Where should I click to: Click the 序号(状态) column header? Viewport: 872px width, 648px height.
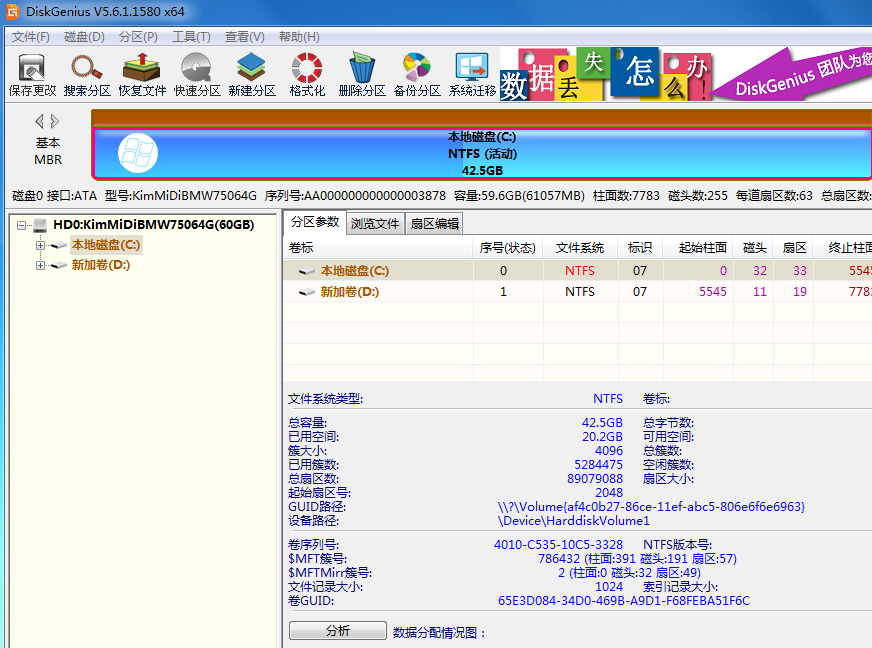[x=508, y=248]
